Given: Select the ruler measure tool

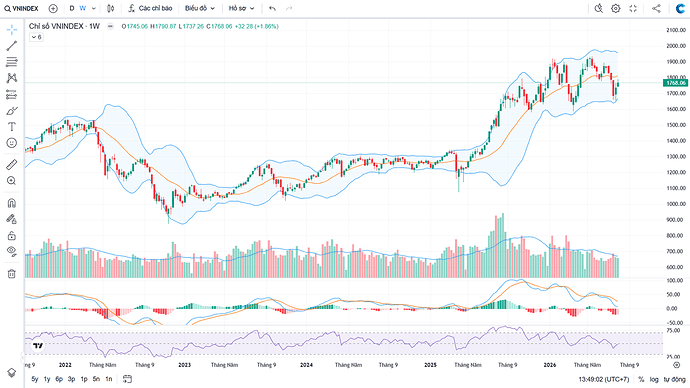Looking at the screenshot, I should pos(11,165).
